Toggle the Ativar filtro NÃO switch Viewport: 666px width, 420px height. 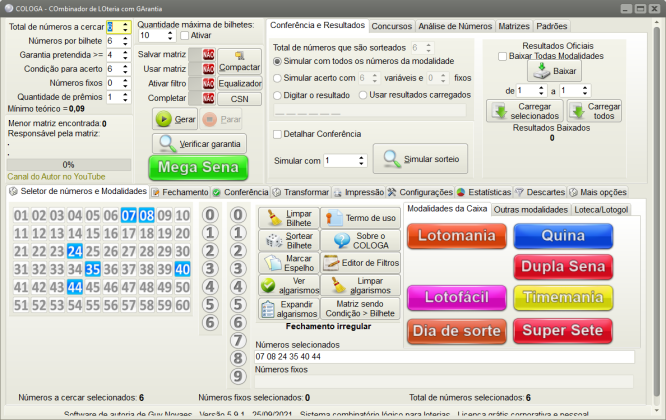(202, 83)
